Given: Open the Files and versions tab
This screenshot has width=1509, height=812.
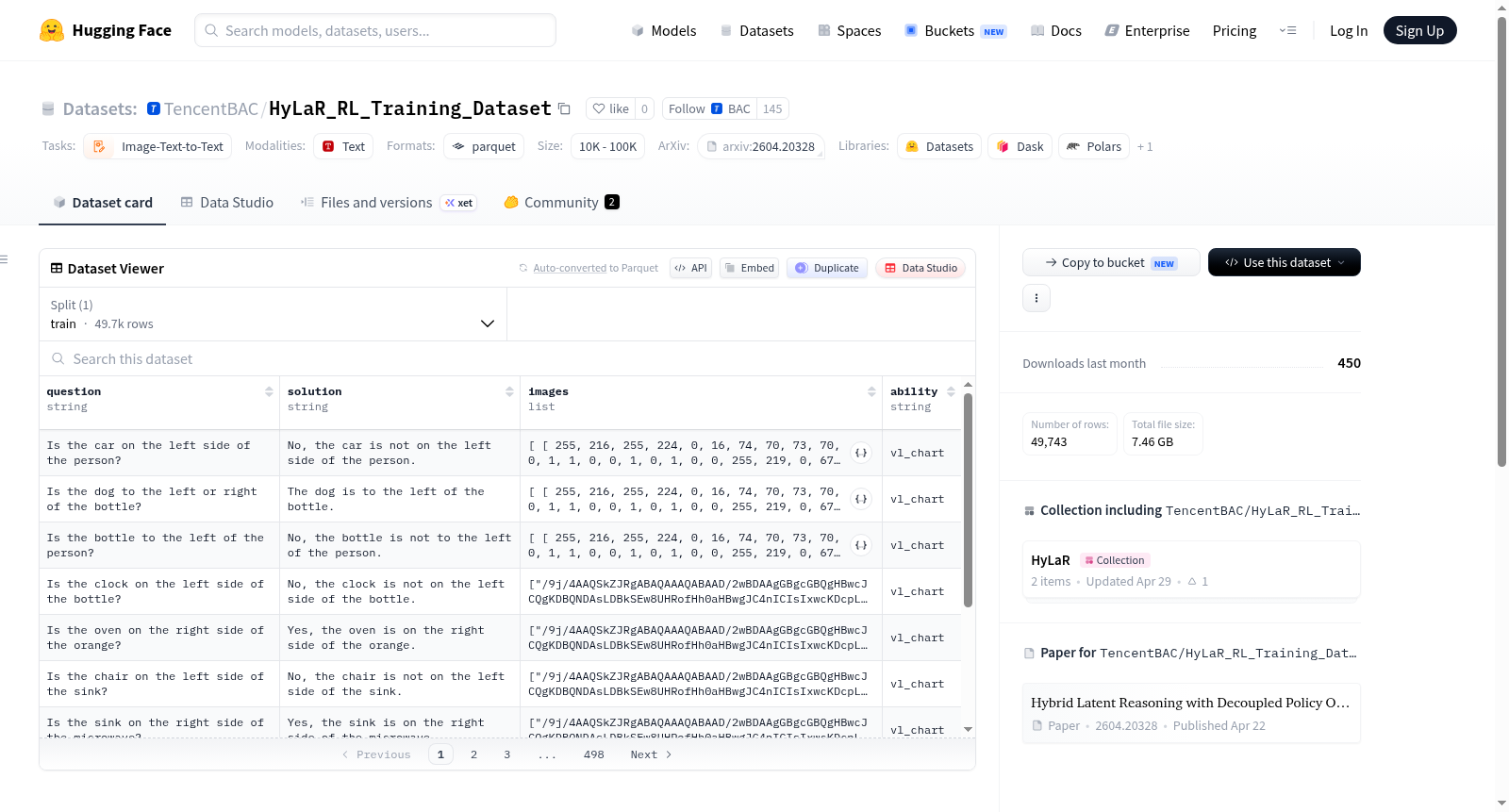Looking at the screenshot, I should (x=388, y=202).
